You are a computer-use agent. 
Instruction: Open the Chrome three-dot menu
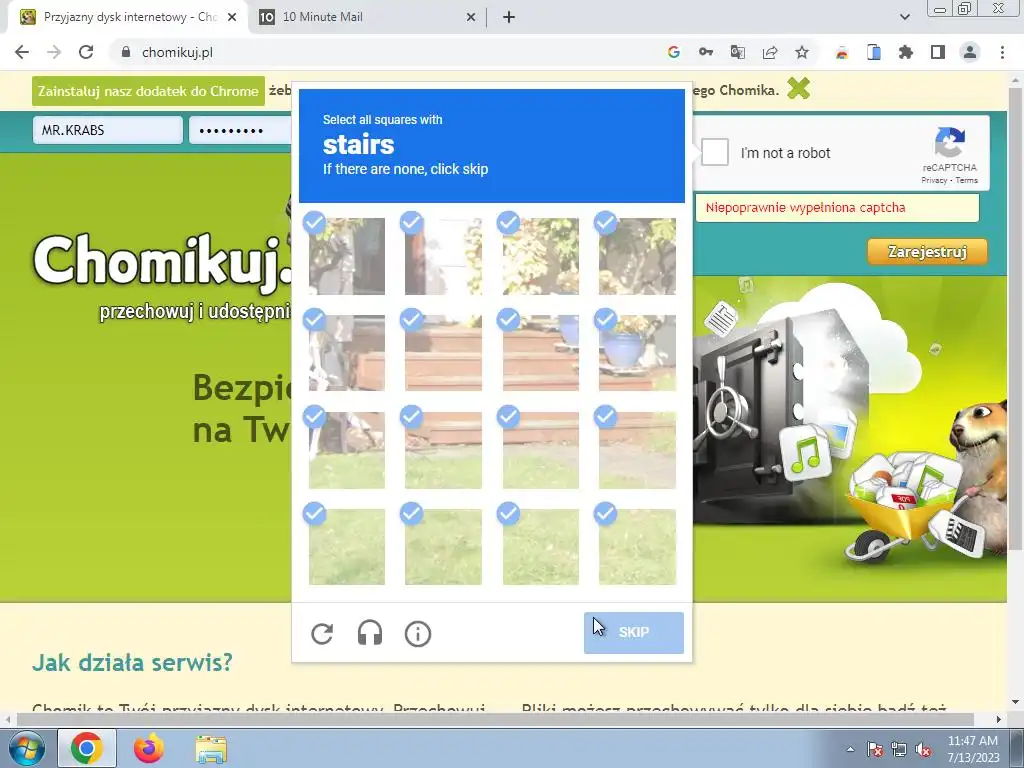pos(1002,52)
